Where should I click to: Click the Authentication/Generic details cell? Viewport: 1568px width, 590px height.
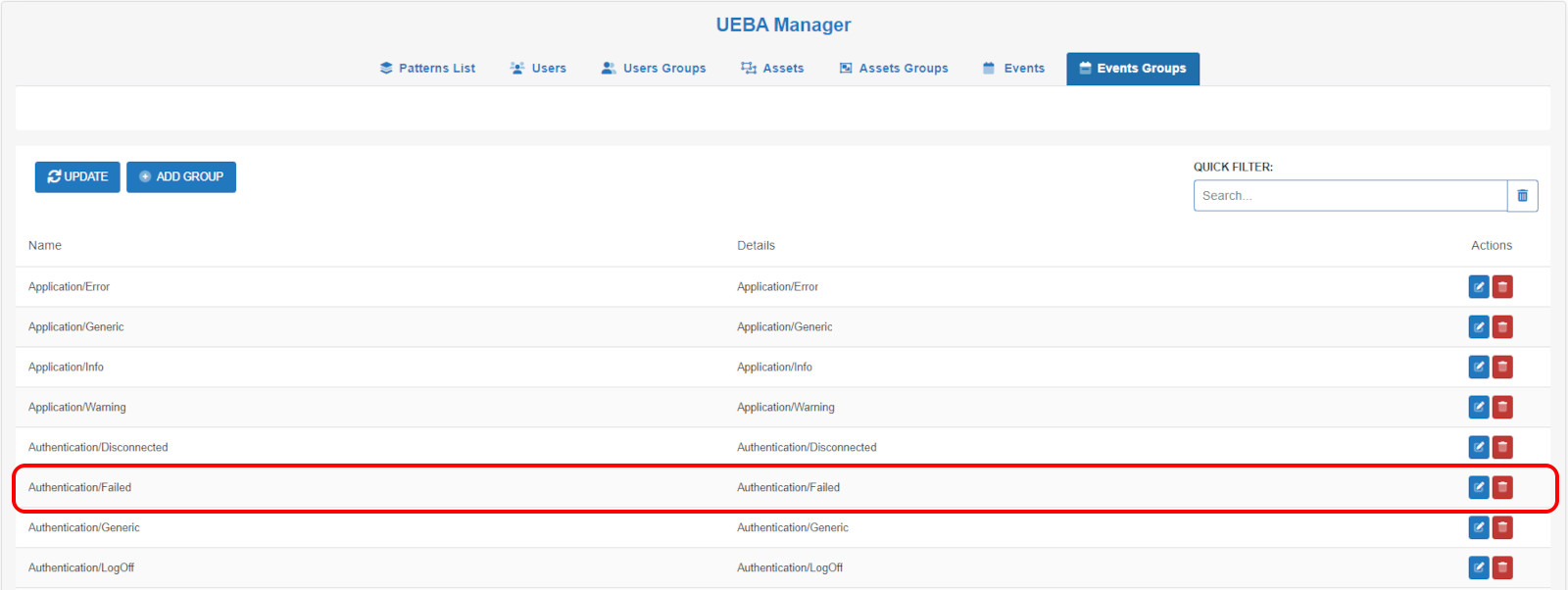click(x=793, y=528)
